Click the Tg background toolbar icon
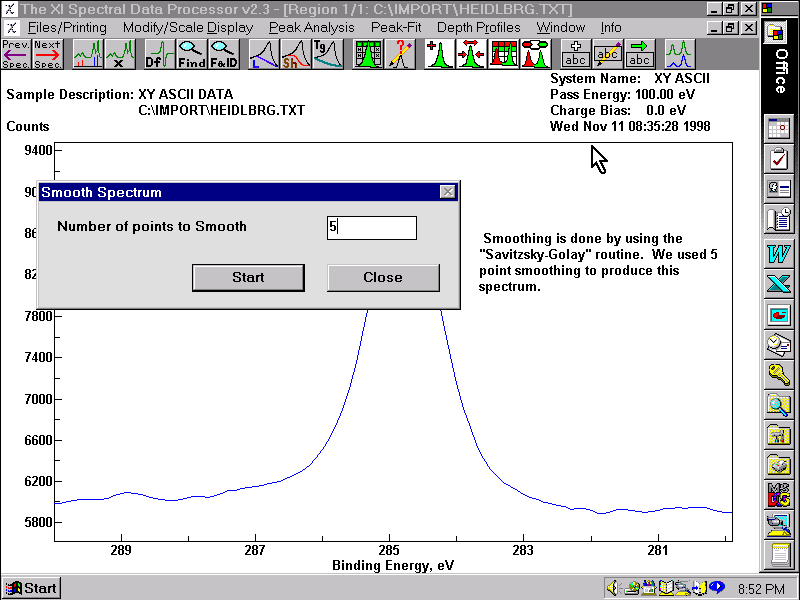The width and height of the screenshot is (800, 600). pos(327,53)
